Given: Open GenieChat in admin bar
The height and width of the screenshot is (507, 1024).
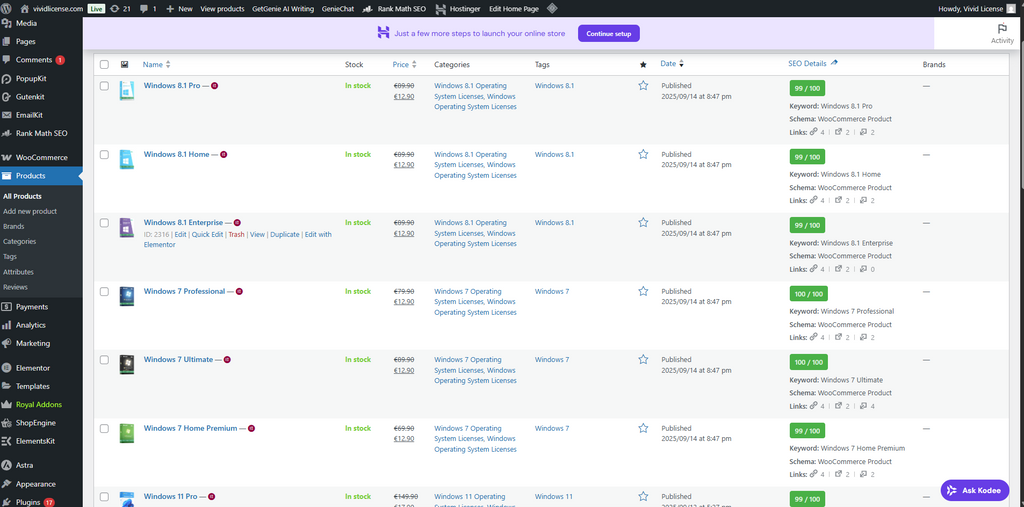Looking at the screenshot, I should click(x=338, y=9).
